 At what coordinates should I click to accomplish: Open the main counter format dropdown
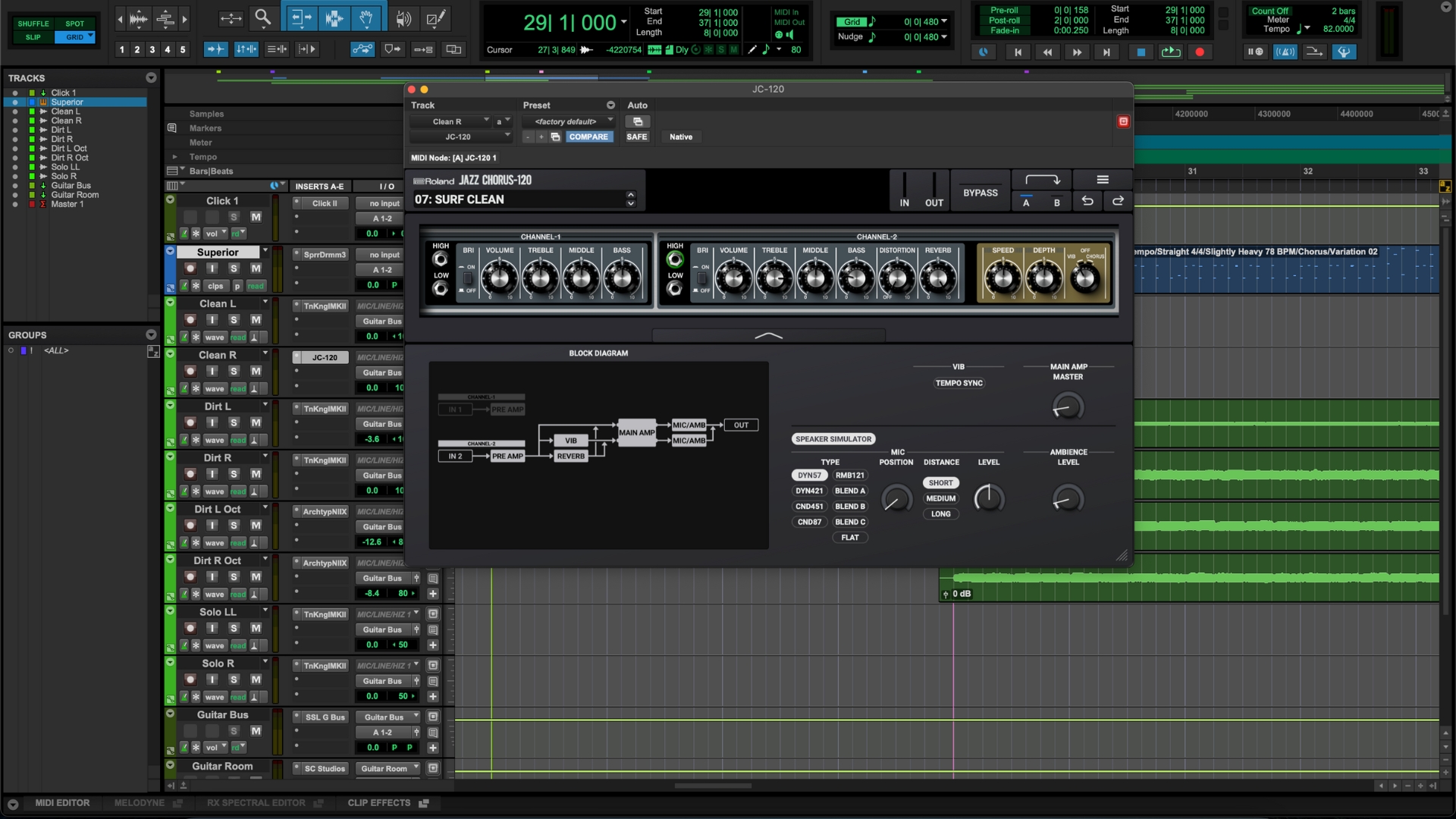pos(624,22)
